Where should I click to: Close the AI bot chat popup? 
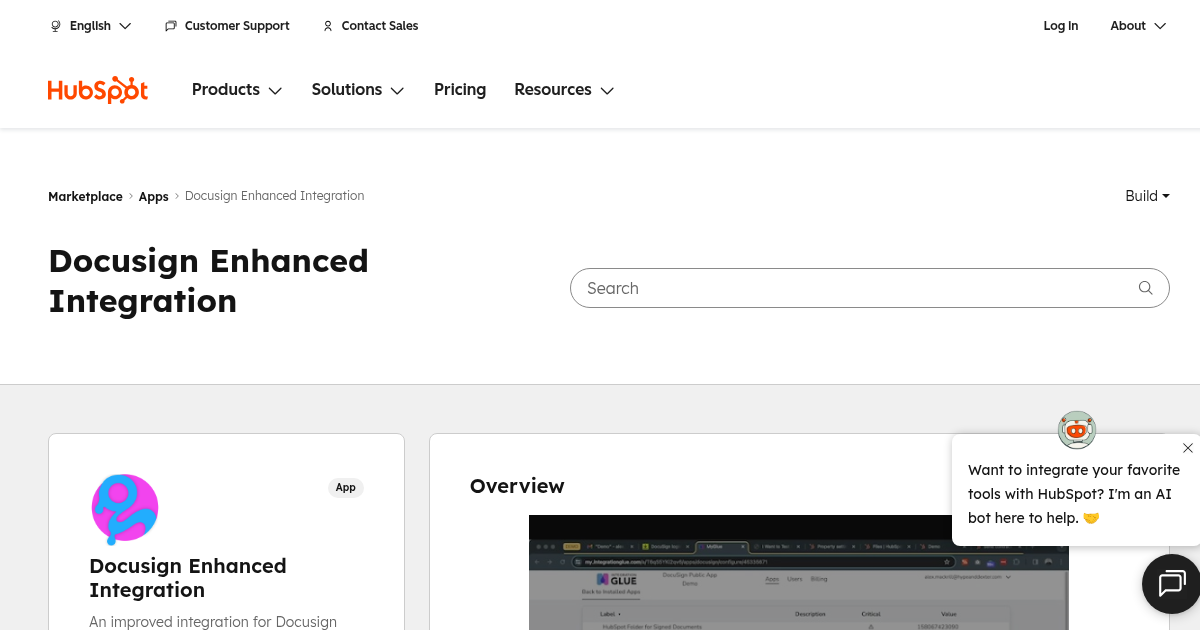point(1188,448)
